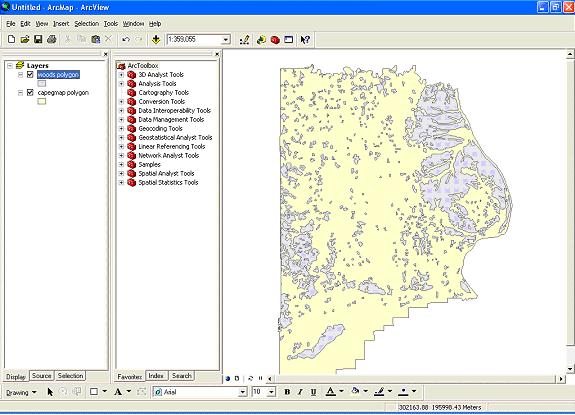Viewport: 575px width, 415px height.
Task: Click the Cut scissors icon
Action: click(x=67, y=39)
